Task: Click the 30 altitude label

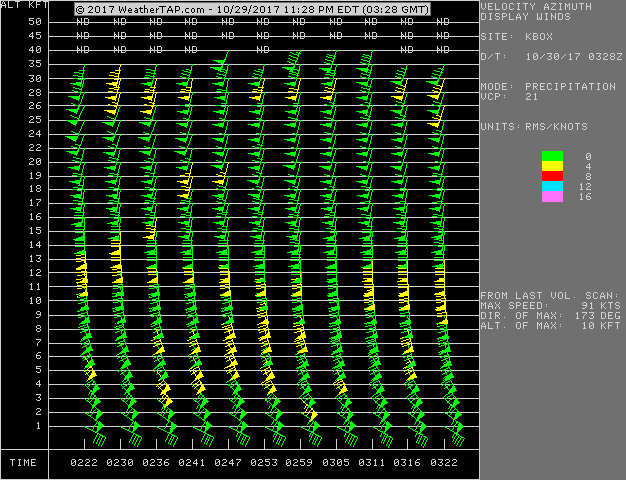Action: [35, 79]
